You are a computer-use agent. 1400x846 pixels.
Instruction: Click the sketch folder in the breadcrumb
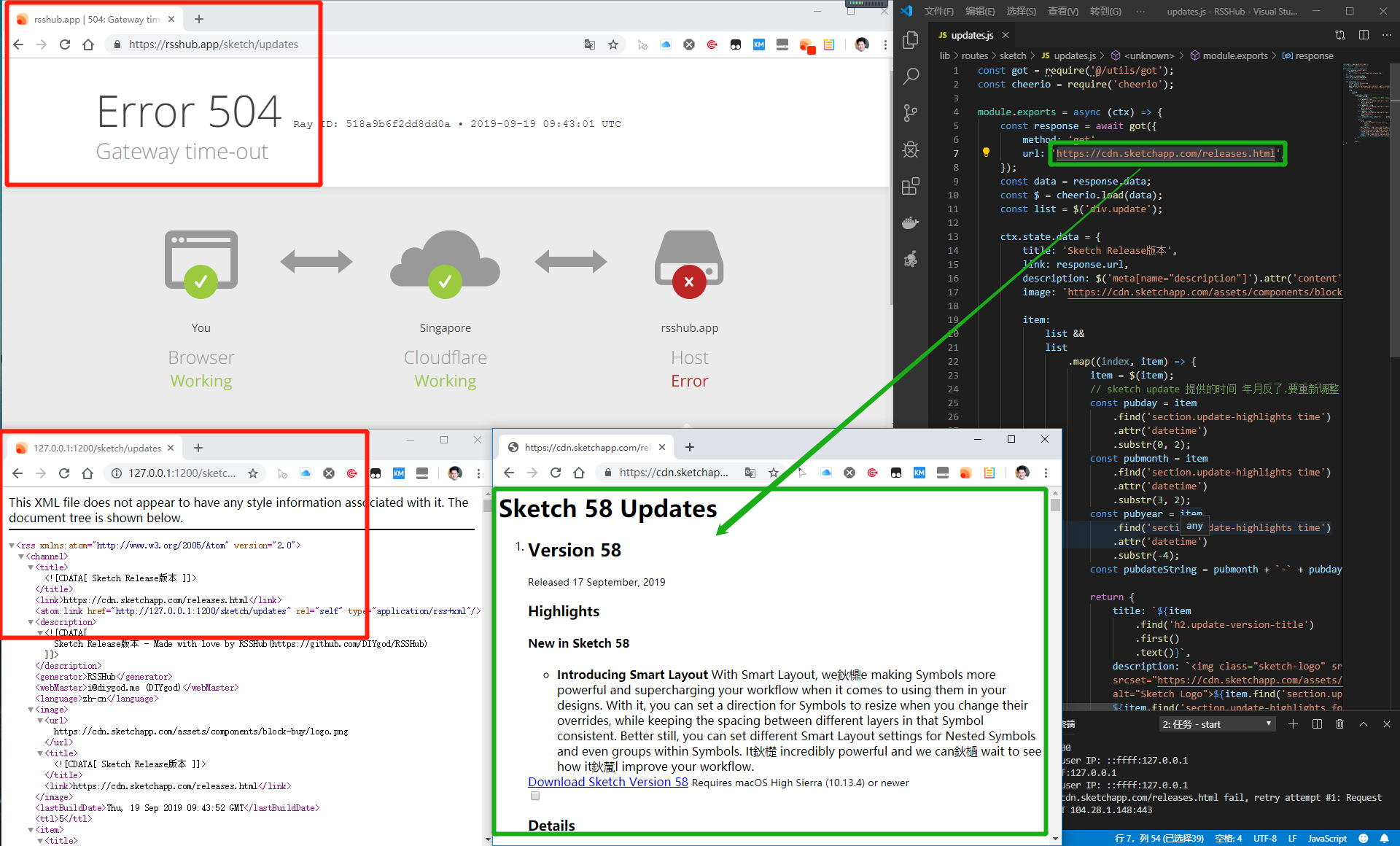click(1012, 55)
